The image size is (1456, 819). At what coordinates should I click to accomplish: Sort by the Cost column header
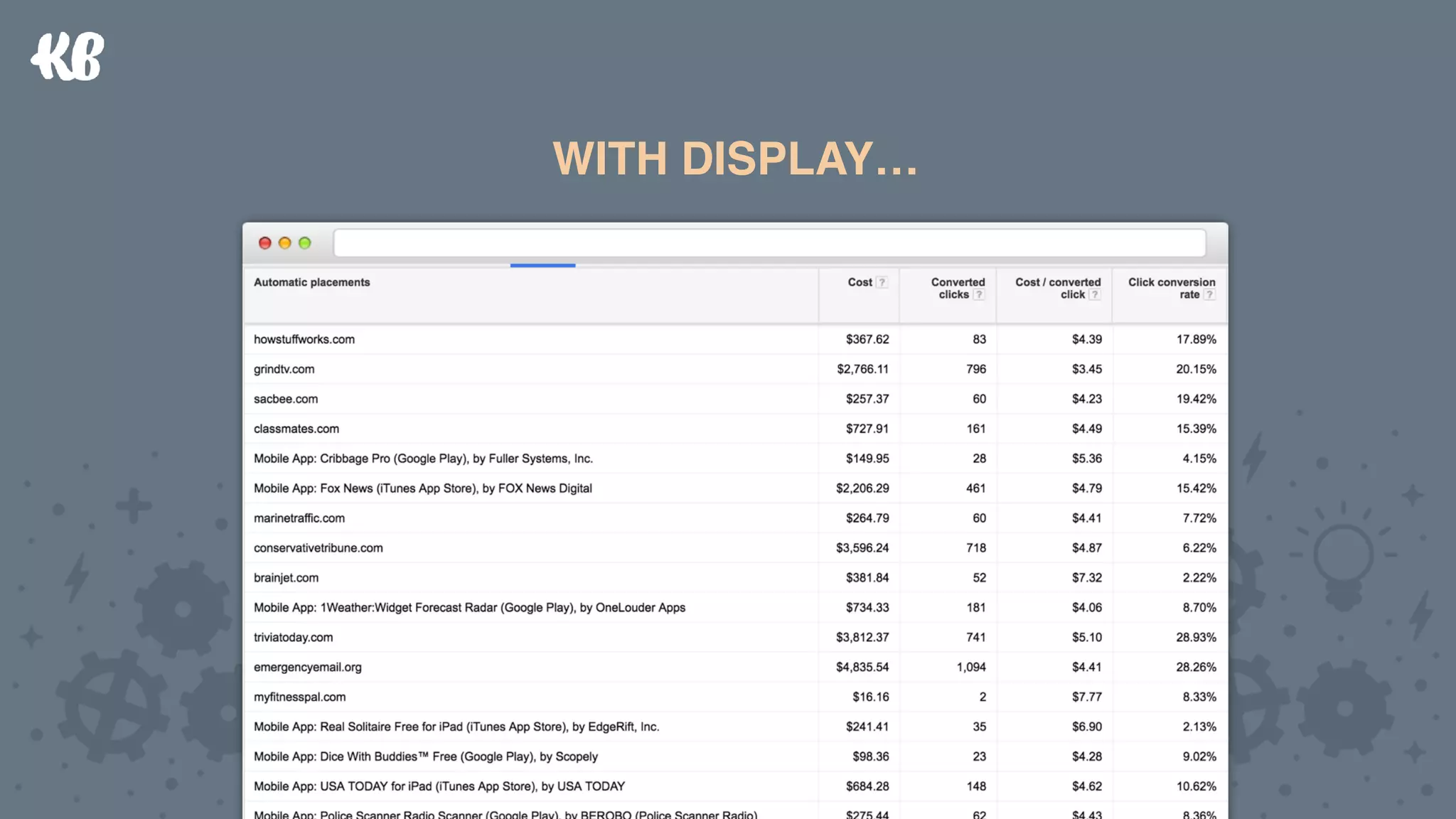[860, 282]
